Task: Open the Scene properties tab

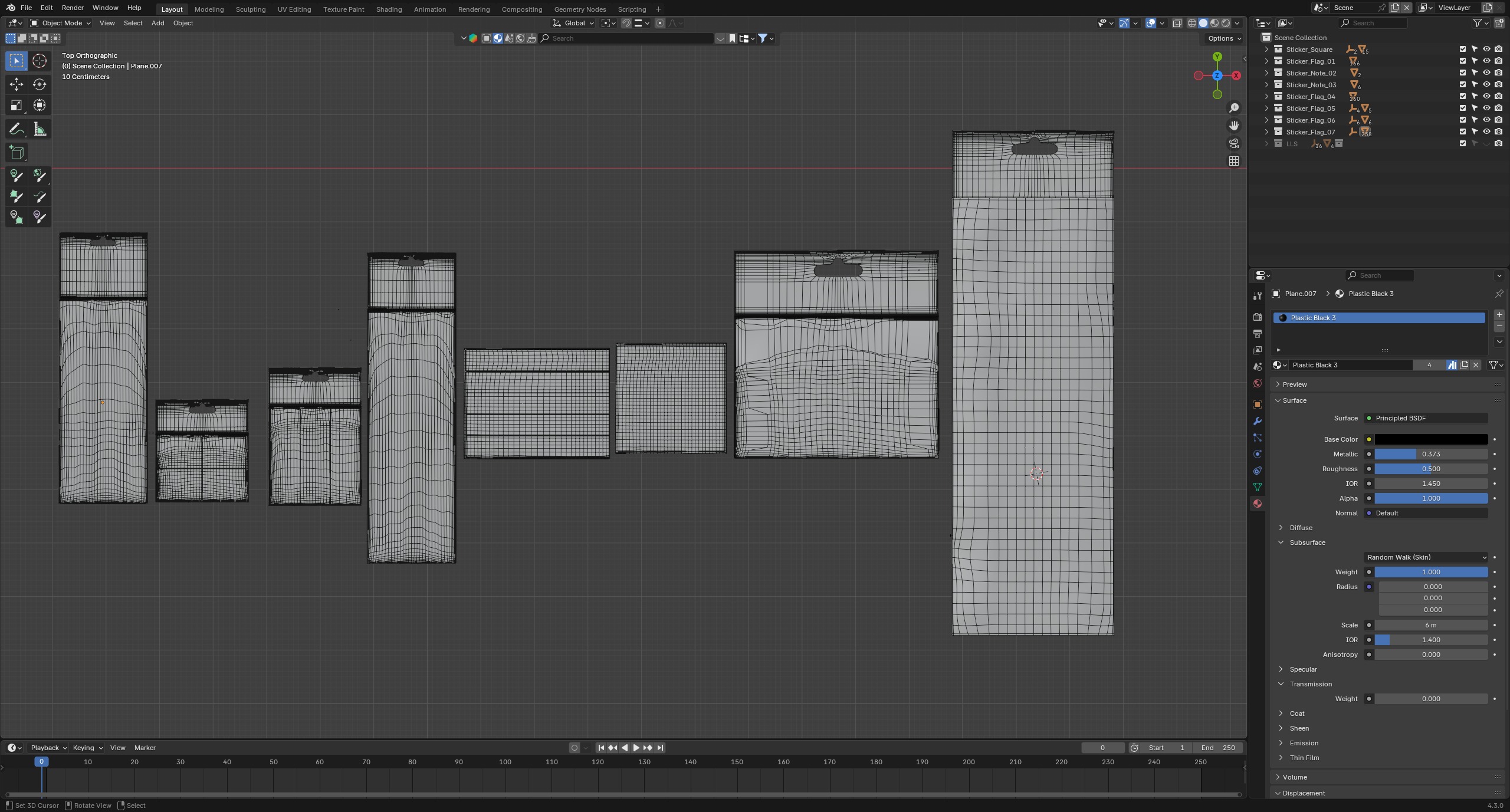Action: tap(1258, 367)
